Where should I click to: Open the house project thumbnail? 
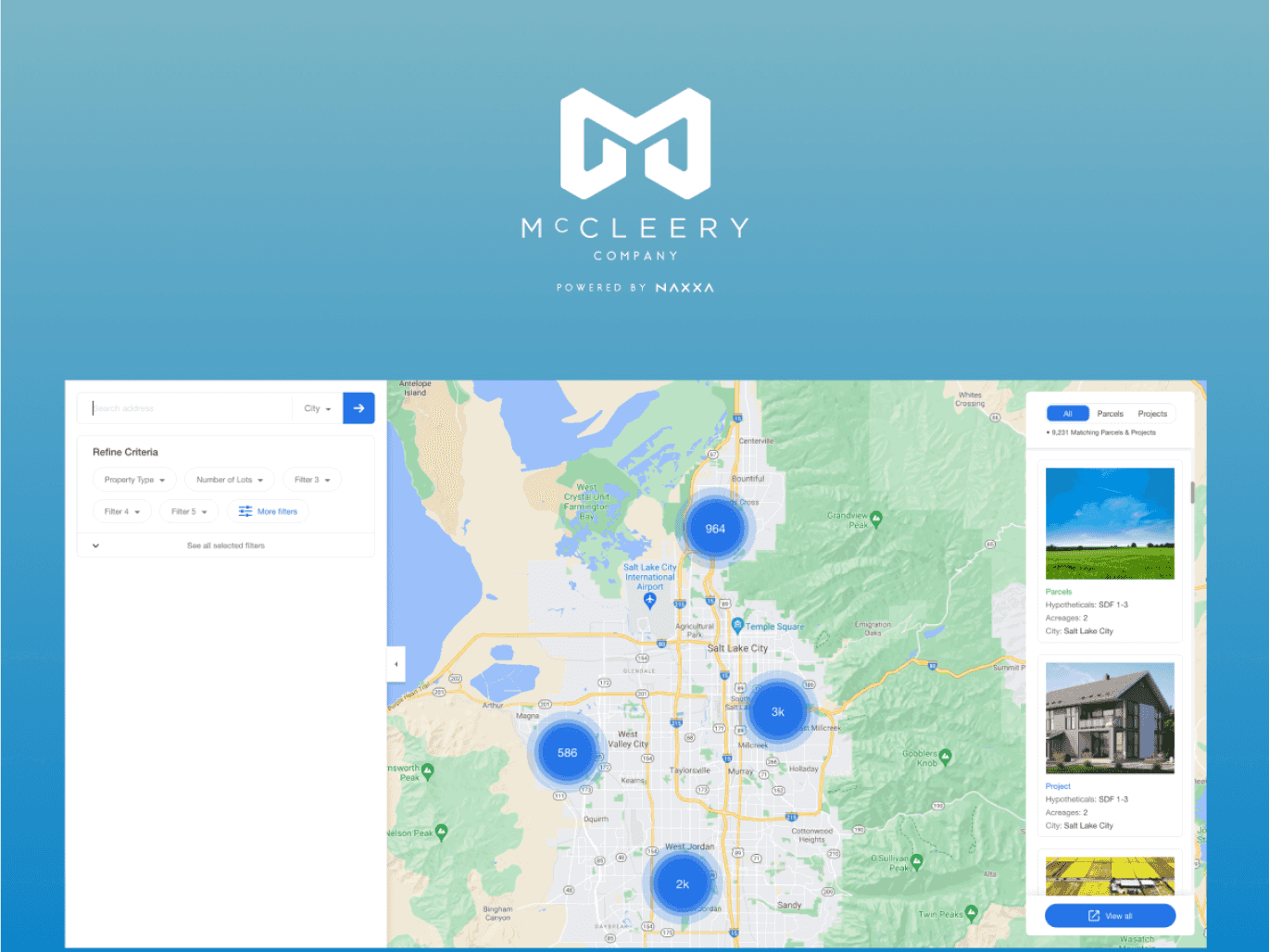(1110, 718)
